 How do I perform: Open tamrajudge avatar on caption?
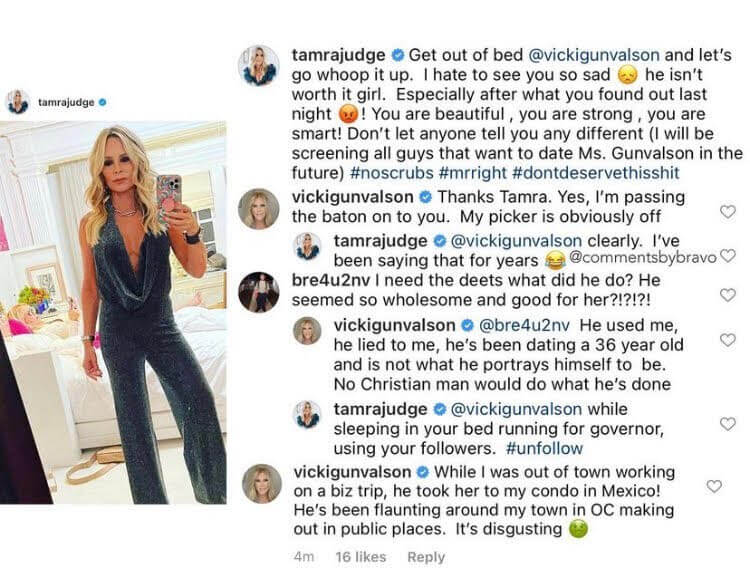pyautogui.click(x=259, y=66)
